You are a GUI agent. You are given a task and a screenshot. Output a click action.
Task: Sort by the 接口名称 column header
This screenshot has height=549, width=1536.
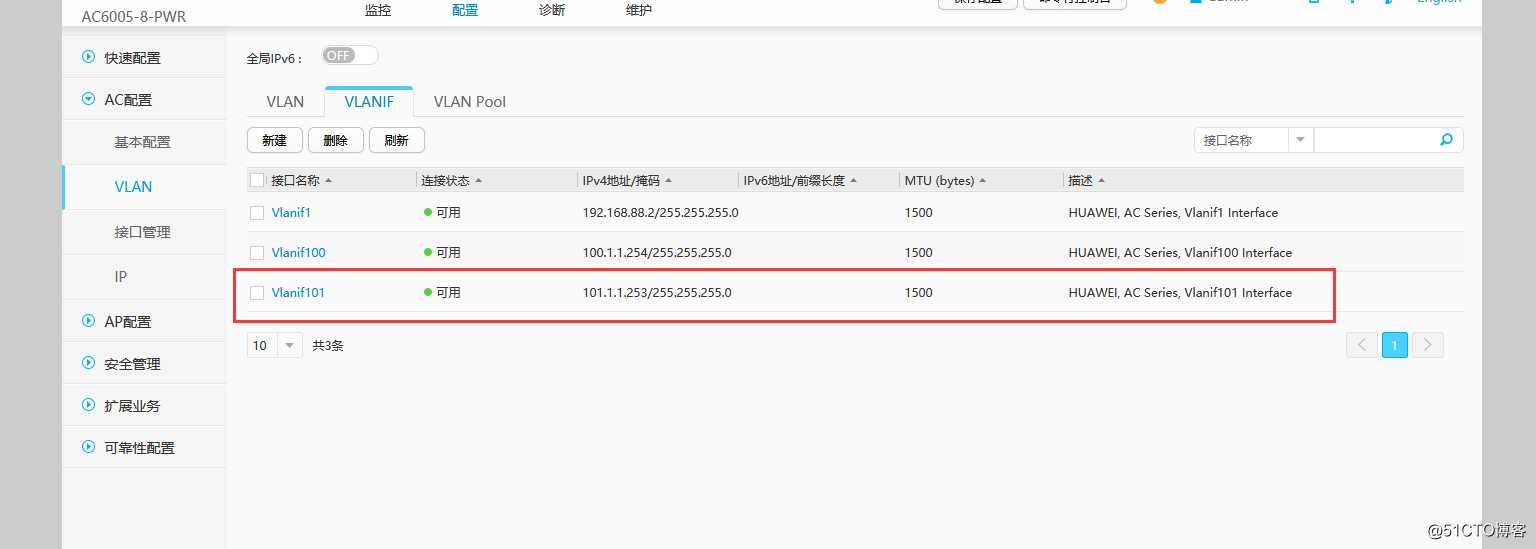click(301, 180)
